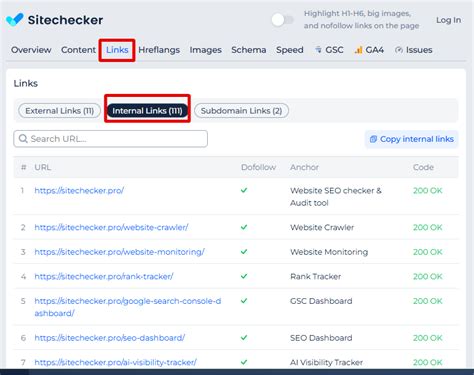The height and width of the screenshot is (375, 474).
Task: Open the GA4 tab
Action: [x=369, y=50]
